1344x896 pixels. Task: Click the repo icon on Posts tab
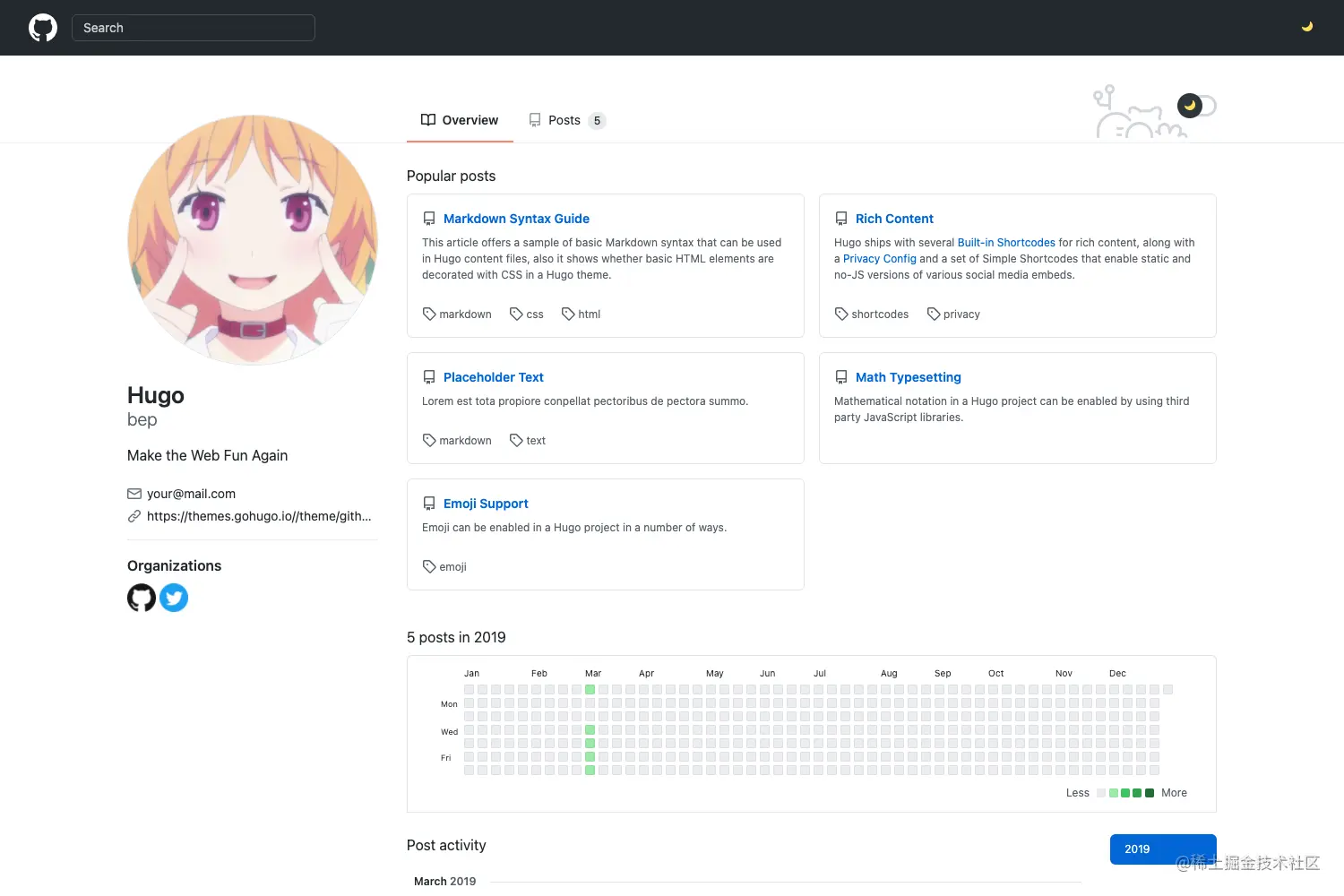[535, 120]
